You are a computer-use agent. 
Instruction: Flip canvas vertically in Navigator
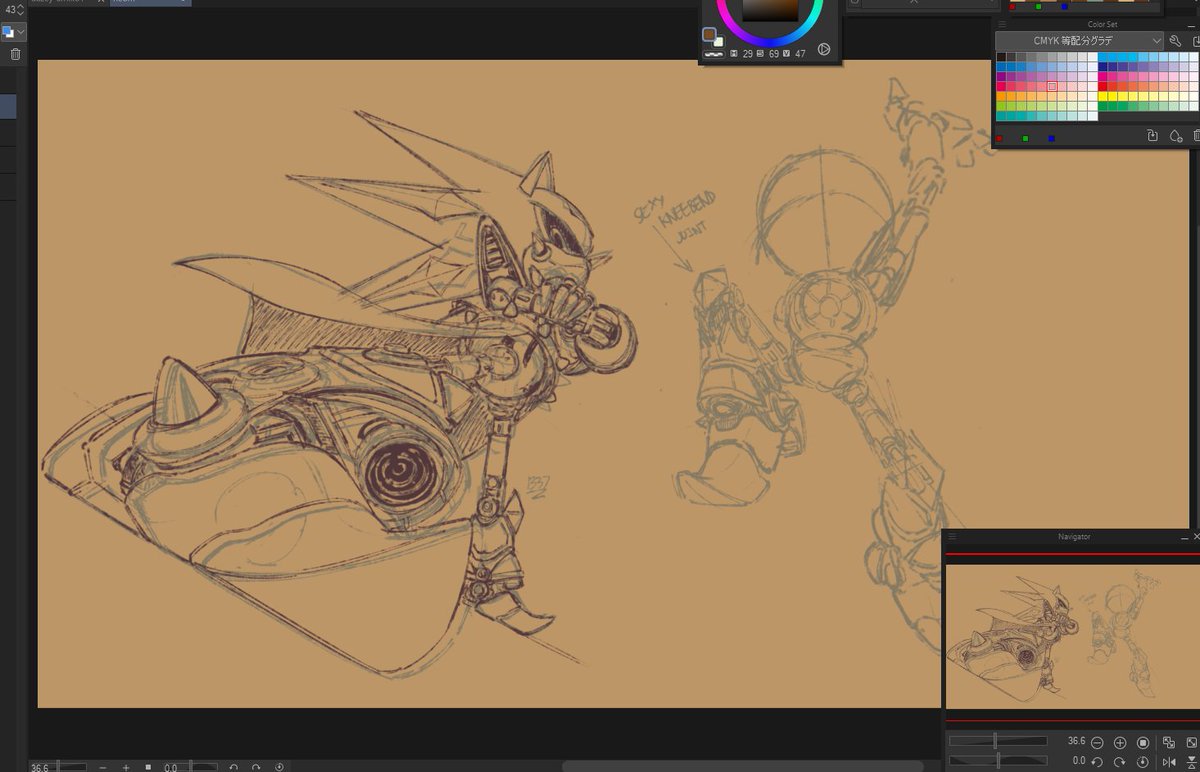1191,761
